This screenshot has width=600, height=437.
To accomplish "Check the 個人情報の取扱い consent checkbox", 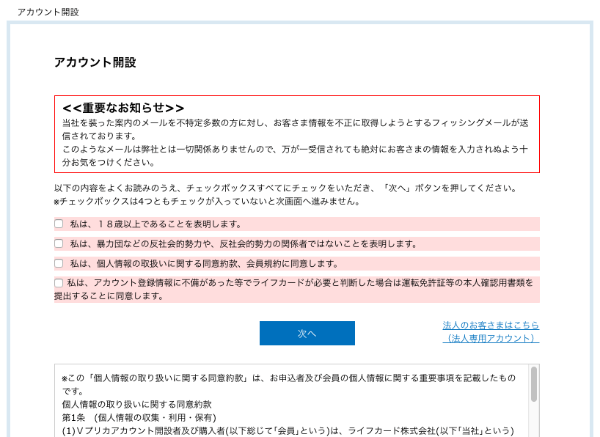I will point(59,263).
